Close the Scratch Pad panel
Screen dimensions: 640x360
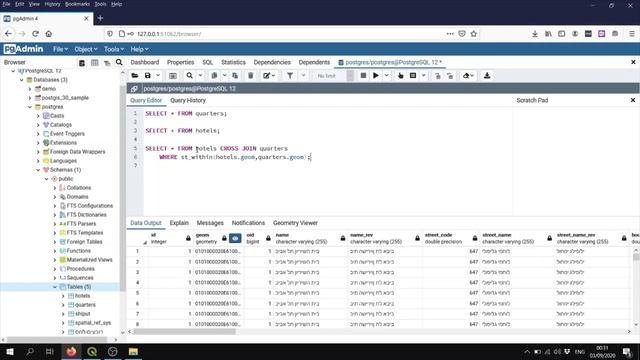coord(633,100)
